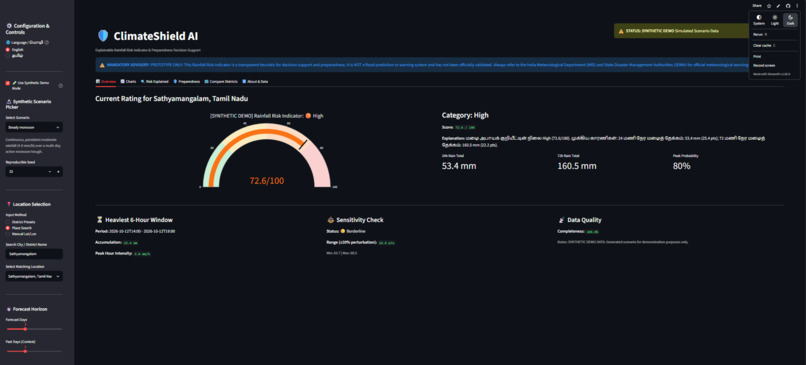
Task: Click the Past Days (Context) slider handle
Action: (25, 351)
